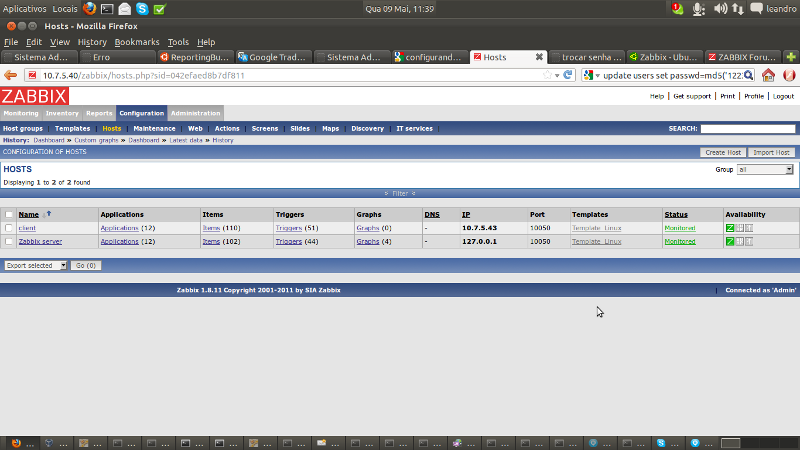The width and height of the screenshot is (800, 450).
Task: Open the Configuration tab
Action: coord(141,113)
